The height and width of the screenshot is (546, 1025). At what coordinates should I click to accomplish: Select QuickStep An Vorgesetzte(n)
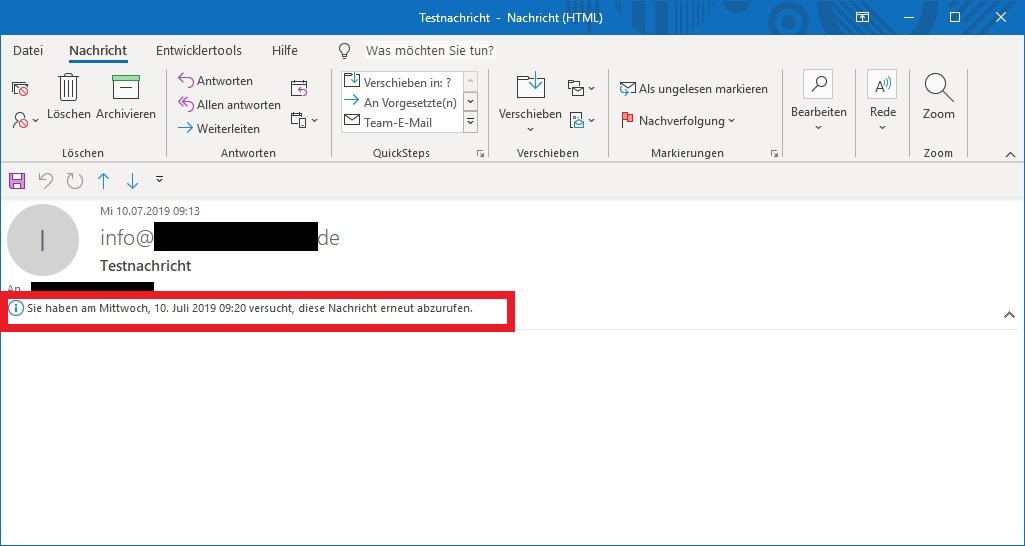coord(403,102)
